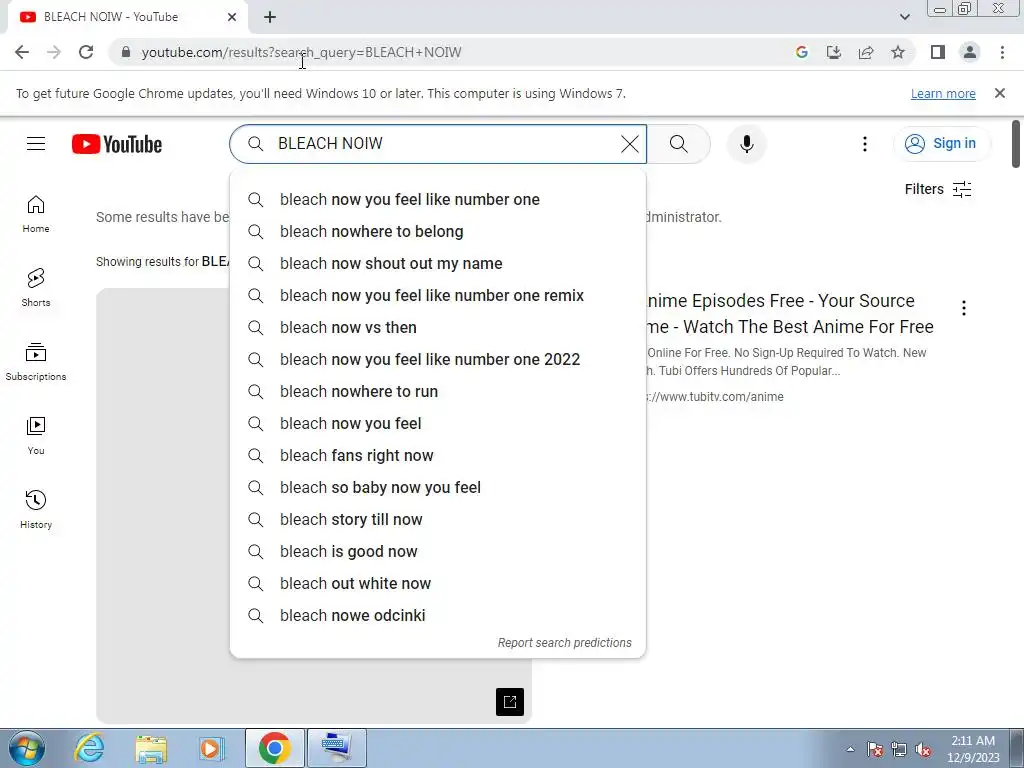Click the install/download icon in address bar
The width and height of the screenshot is (1024, 768).
point(834,52)
